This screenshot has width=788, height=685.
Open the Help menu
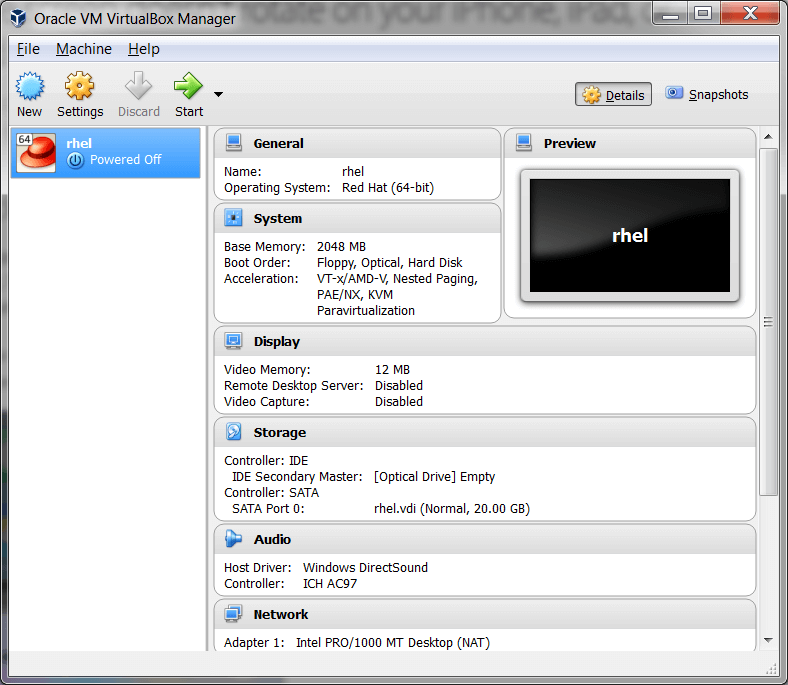144,49
